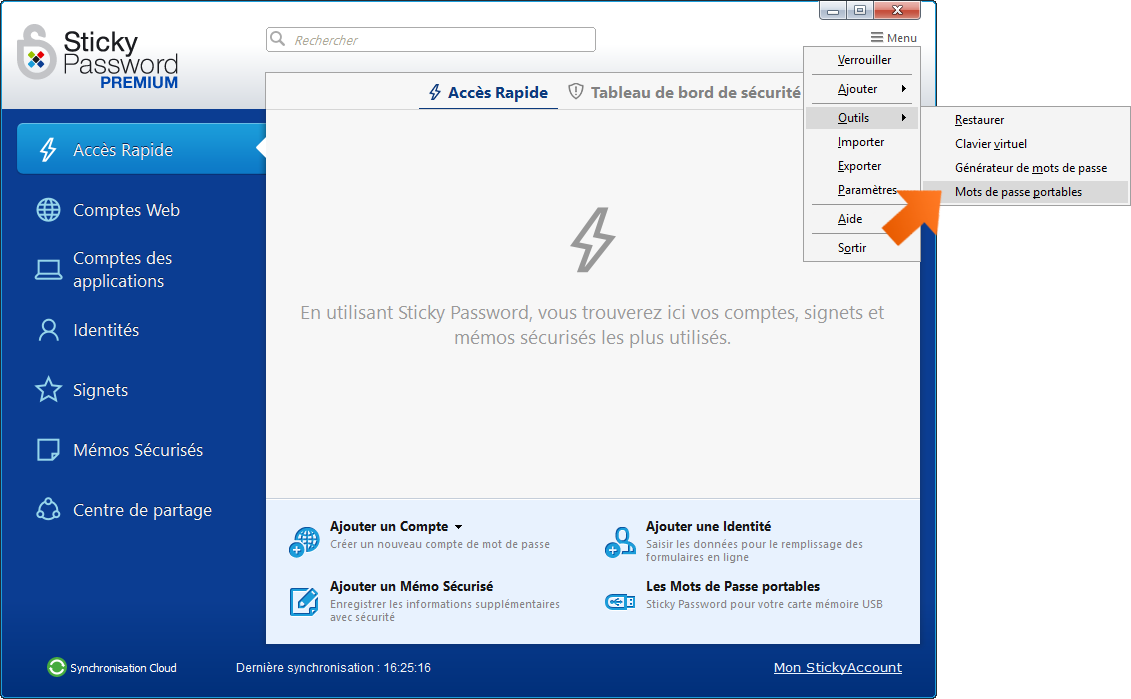Choose Importer in the menu
This screenshot has width=1131, height=699.
[x=862, y=142]
